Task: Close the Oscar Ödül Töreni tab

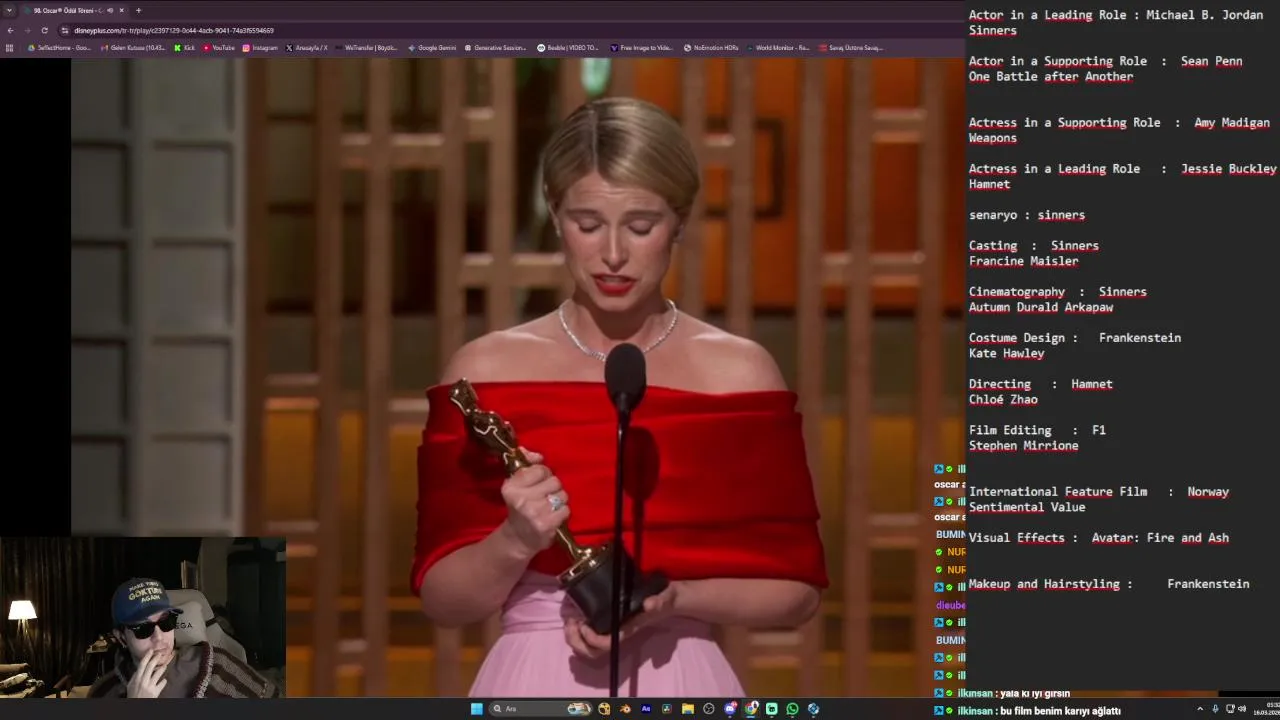Action: (122, 10)
